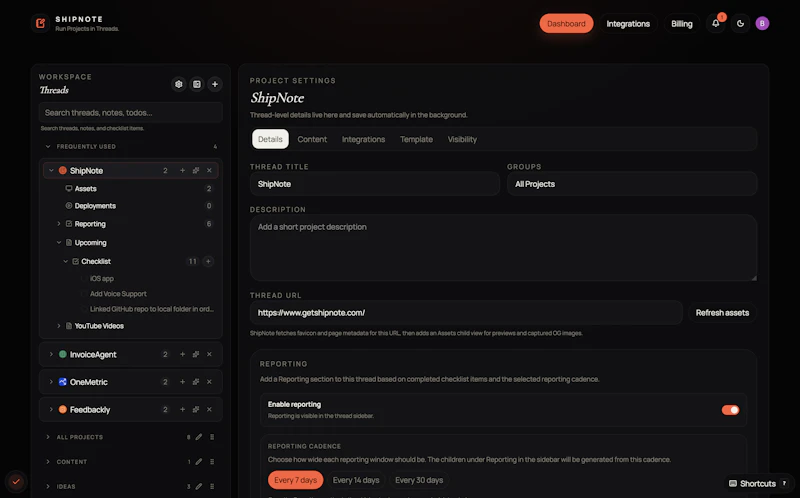Expand the InvoiceAgent thread
800x498 pixels.
(51, 354)
